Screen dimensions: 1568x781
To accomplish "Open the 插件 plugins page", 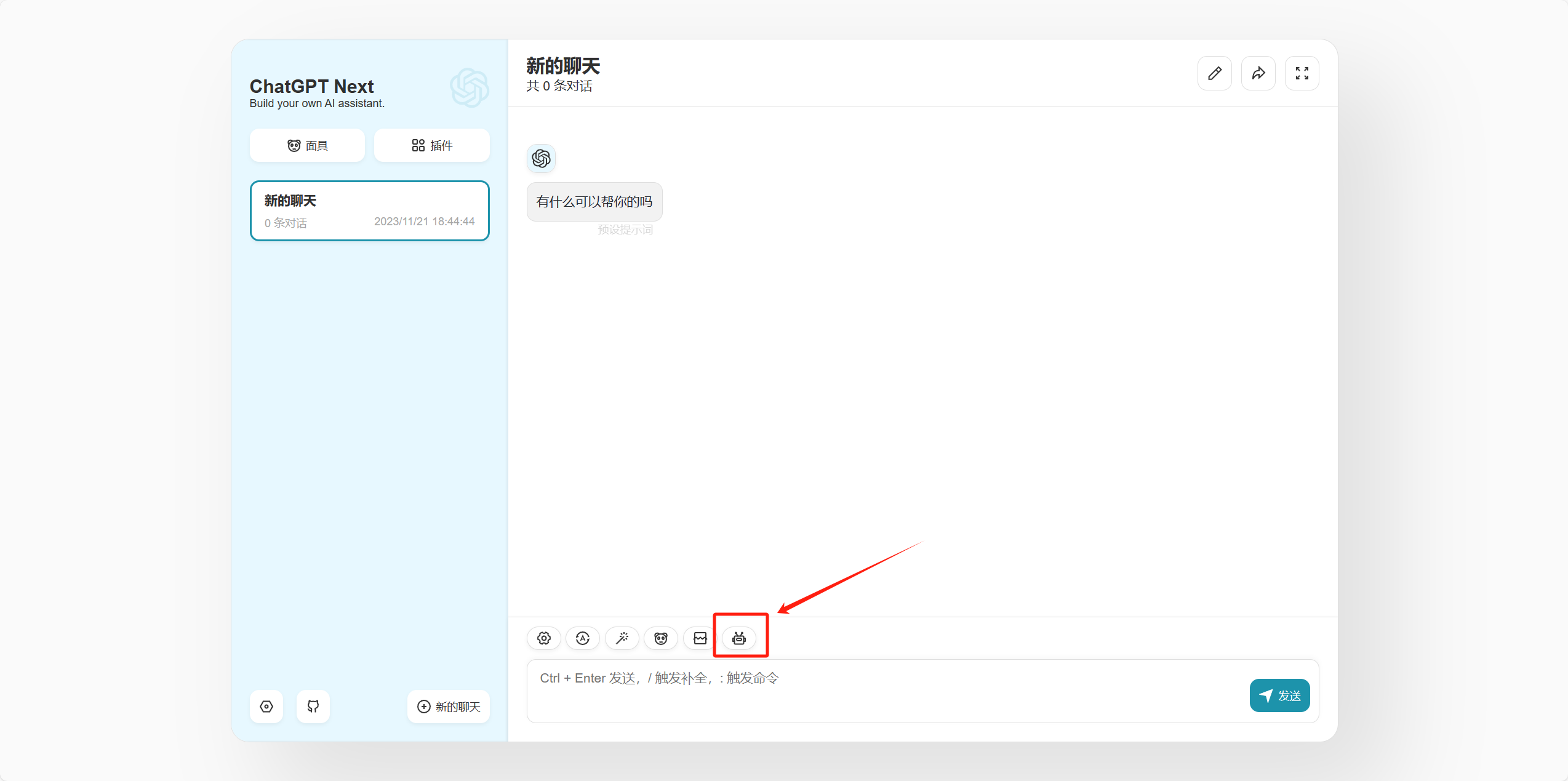I will [431, 146].
